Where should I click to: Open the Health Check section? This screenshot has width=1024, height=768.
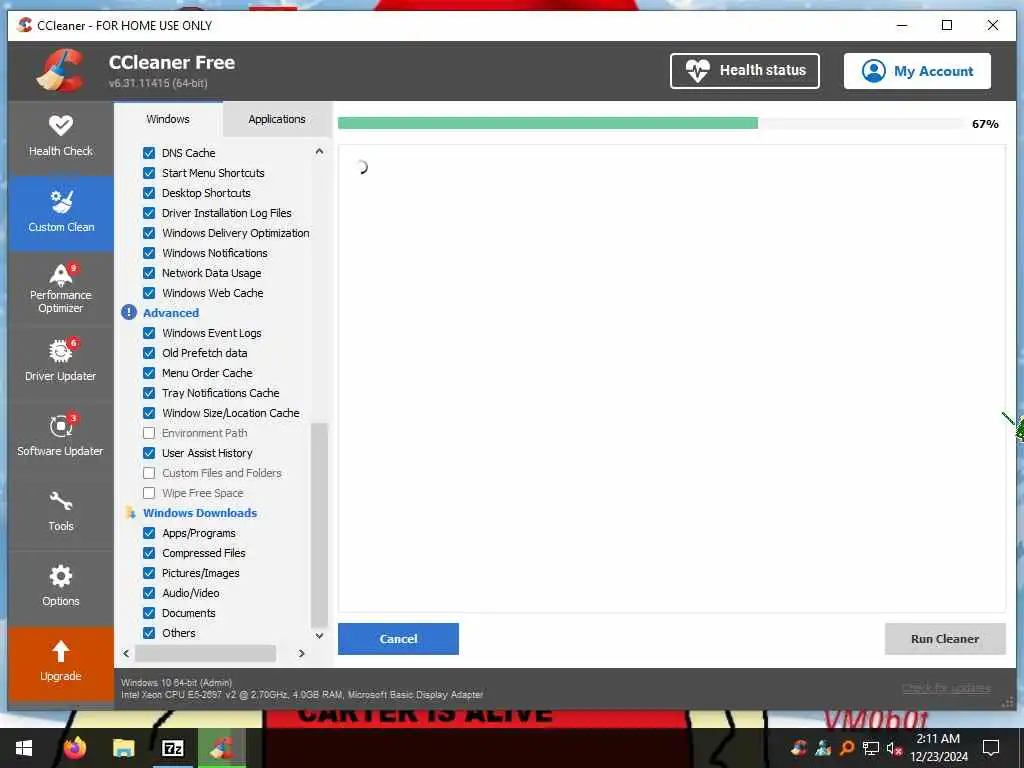pyautogui.click(x=61, y=136)
